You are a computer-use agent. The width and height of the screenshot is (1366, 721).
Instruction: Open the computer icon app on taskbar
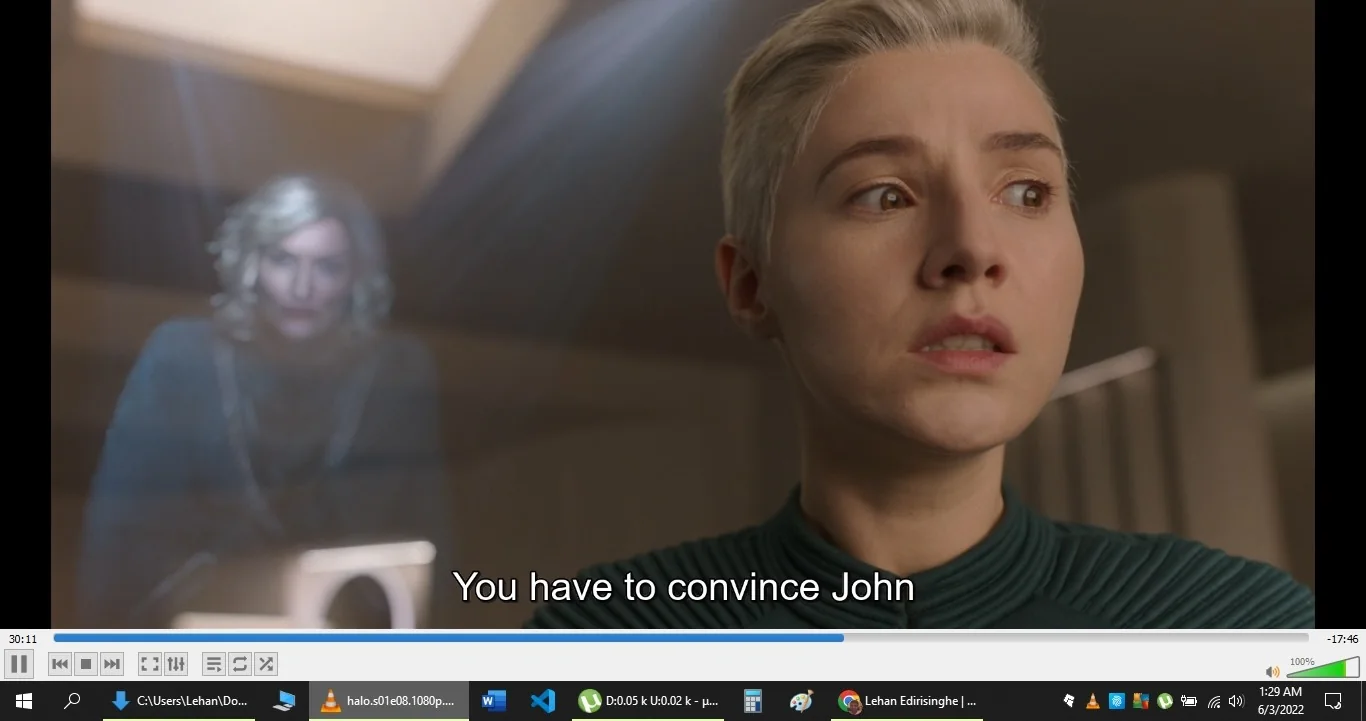coord(284,701)
